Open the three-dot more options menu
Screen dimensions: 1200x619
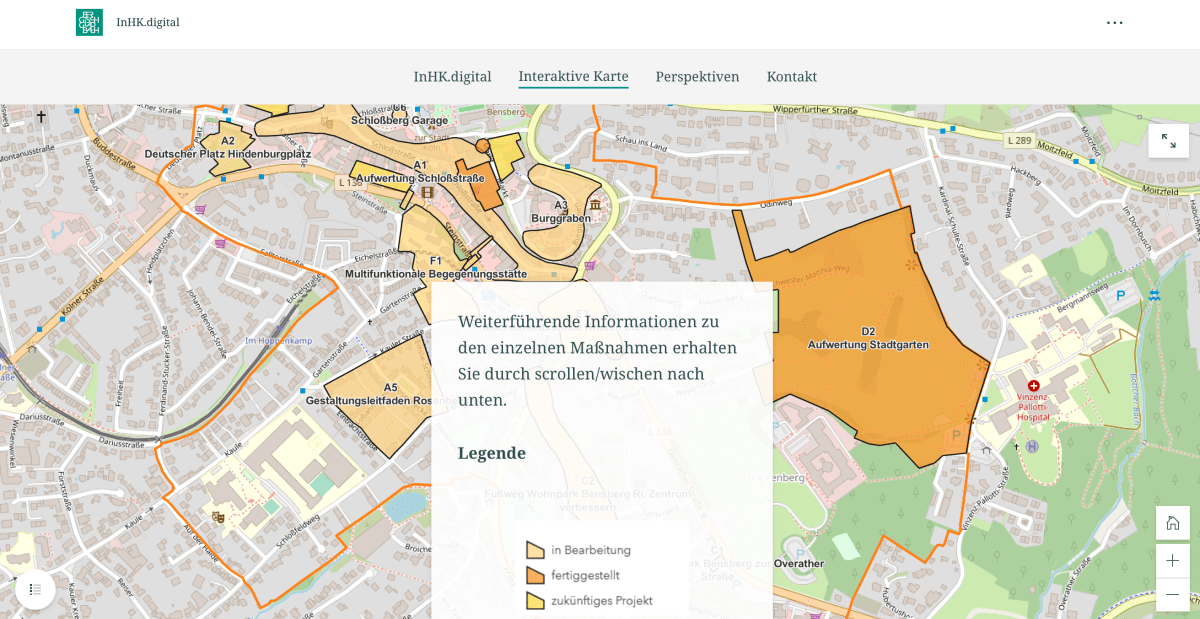pos(1114,23)
